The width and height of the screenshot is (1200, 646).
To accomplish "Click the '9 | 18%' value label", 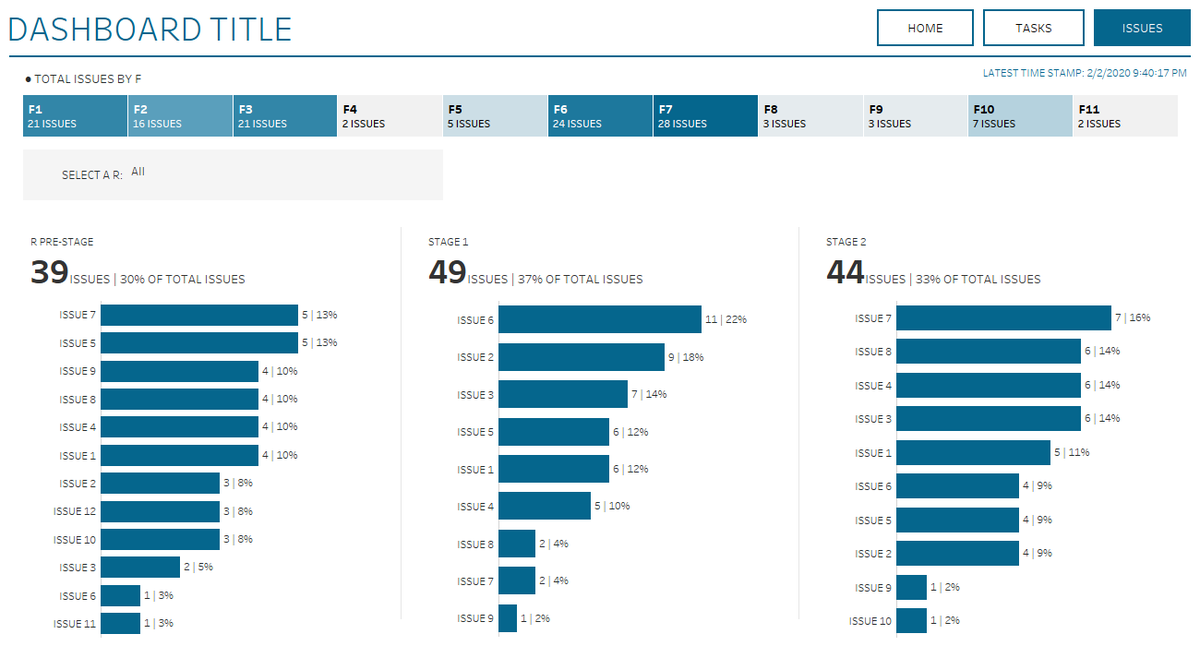I will 687,357.
